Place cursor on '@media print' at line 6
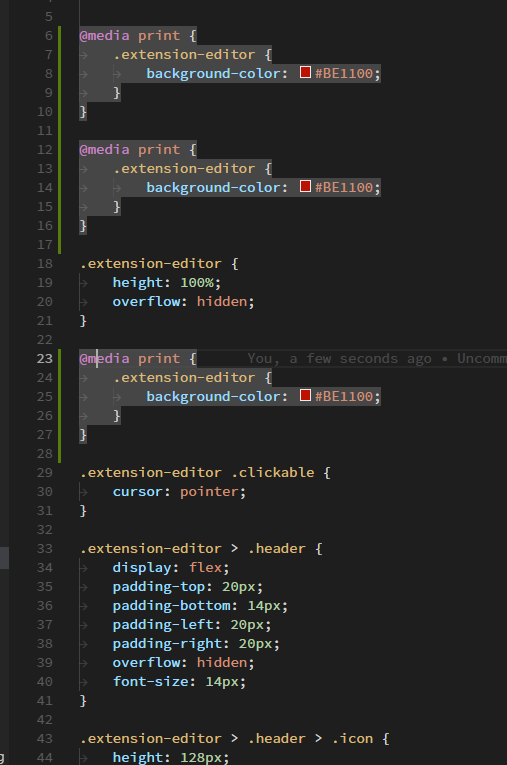The image size is (507, 765). tap(130, 36)
